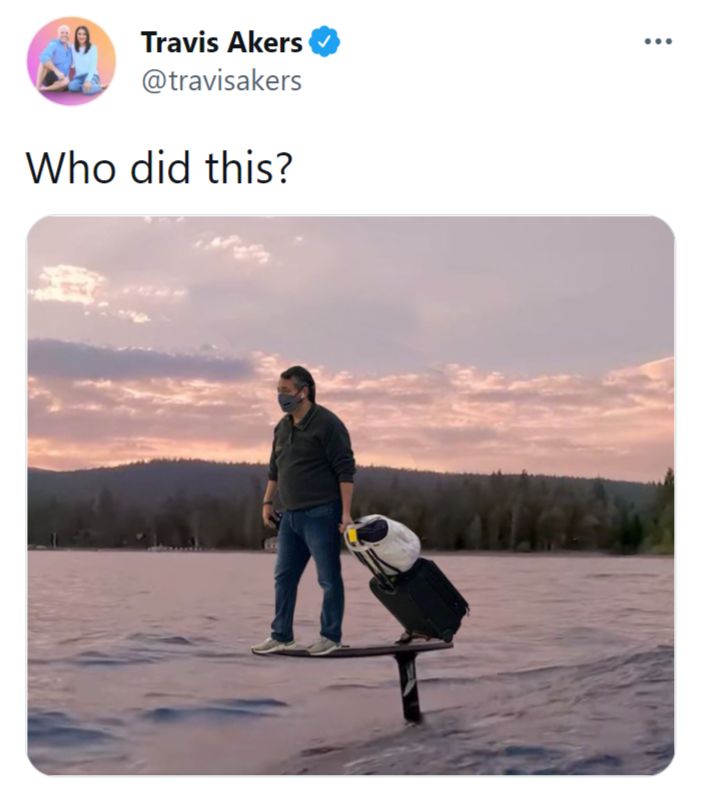This screenshot has height=810, width=706.
Task: Click the word "Who" in the tweet
Action: [x=71, y=167]
